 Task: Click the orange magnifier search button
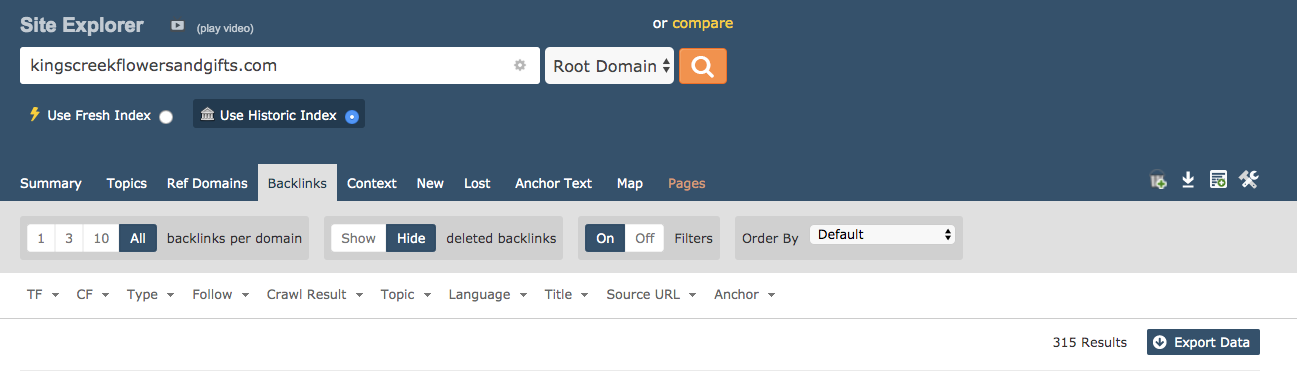coord(703,66)
